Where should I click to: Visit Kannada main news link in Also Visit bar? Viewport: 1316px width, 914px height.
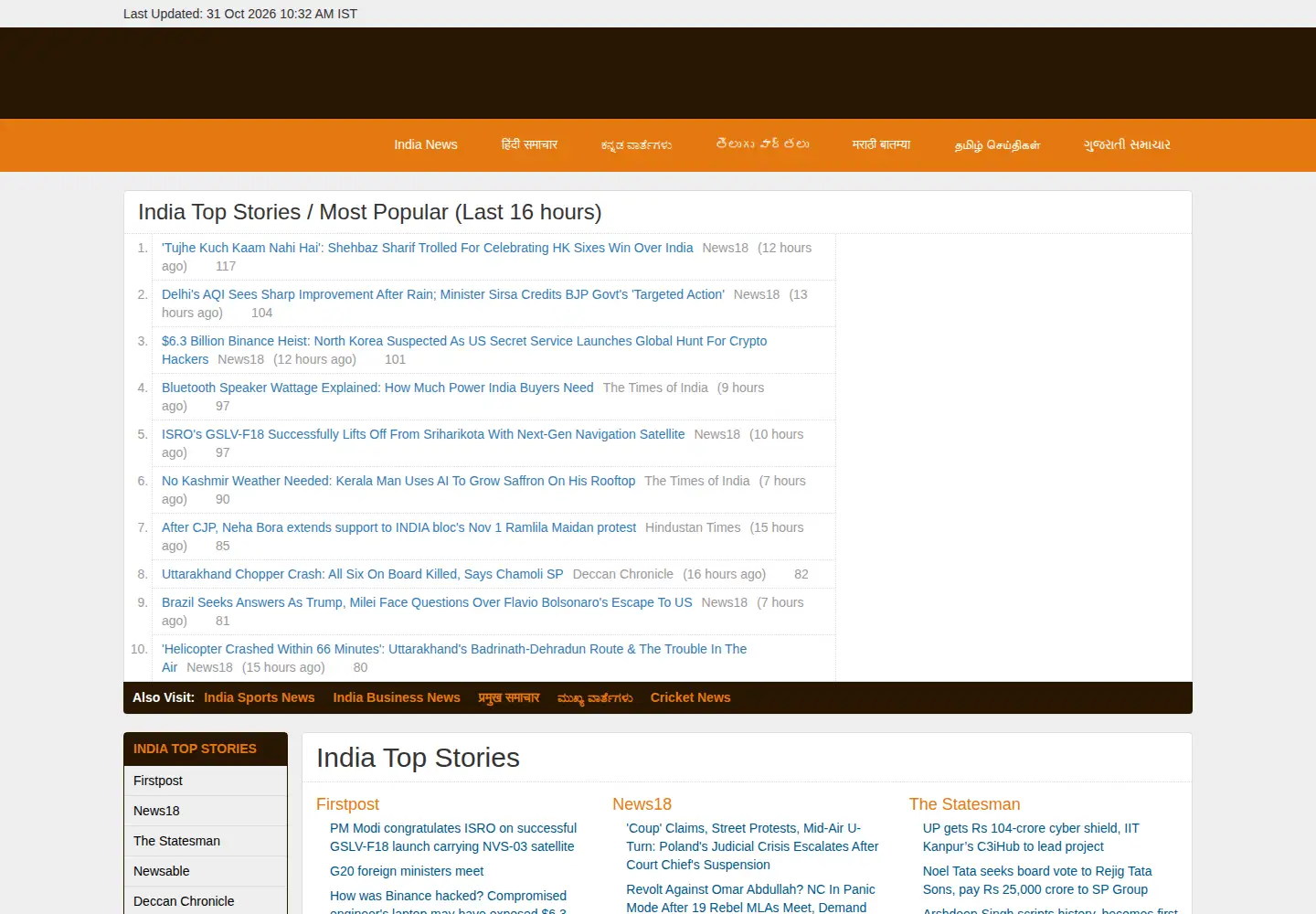tap(595, 697)
